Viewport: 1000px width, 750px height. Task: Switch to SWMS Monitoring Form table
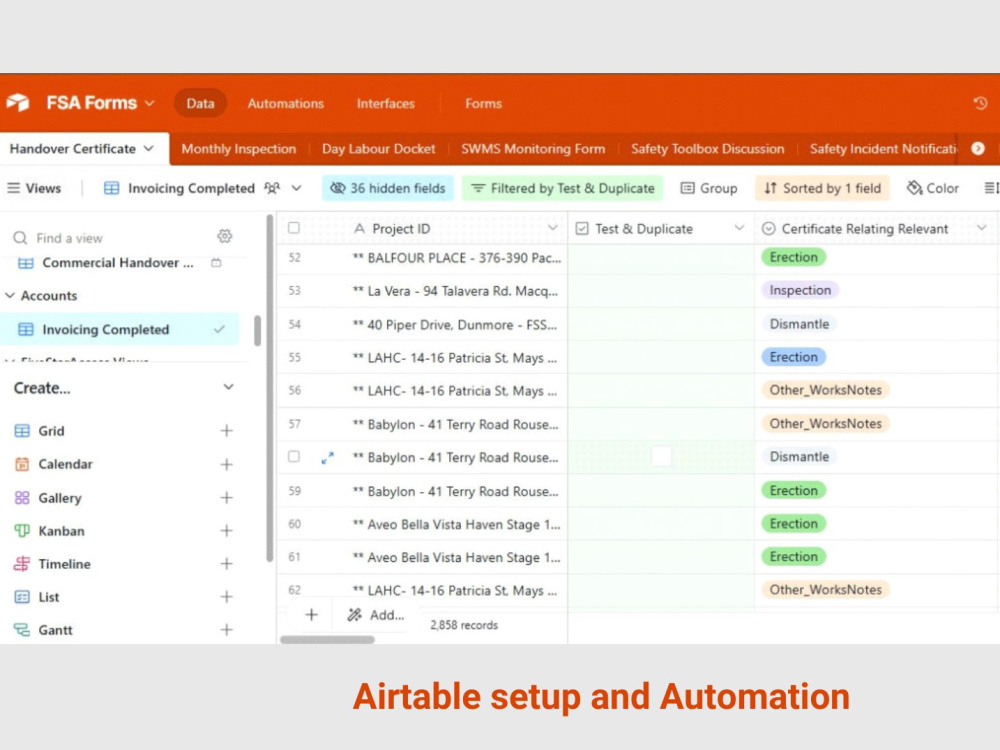click(533, 149)
